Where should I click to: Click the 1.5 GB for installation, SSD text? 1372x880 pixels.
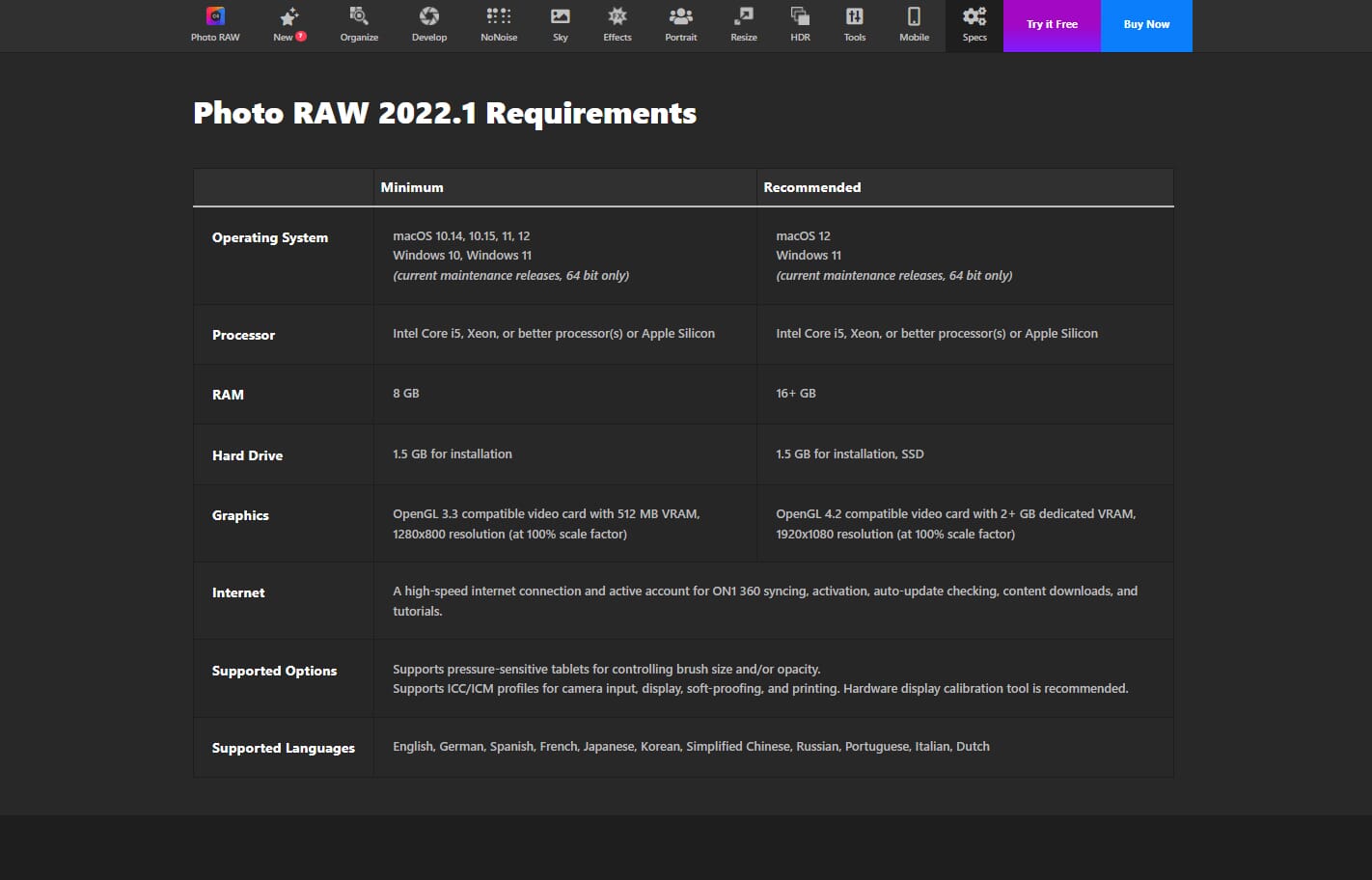click(x=850, y=454)
